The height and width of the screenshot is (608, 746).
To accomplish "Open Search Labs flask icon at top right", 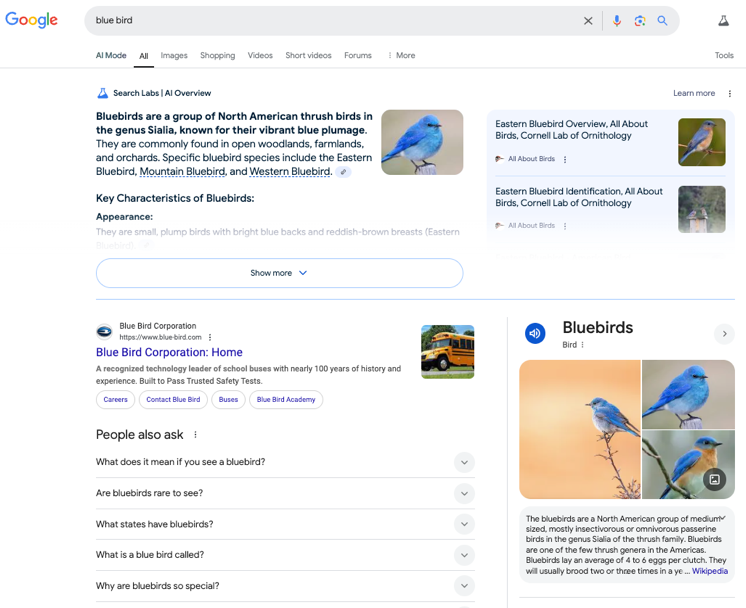I will click(724, 21).
